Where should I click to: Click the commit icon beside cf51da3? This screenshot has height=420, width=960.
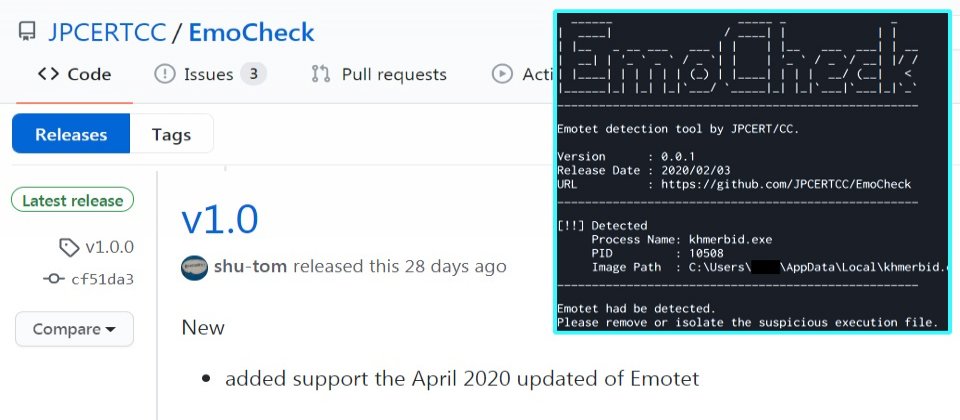tap(54, 279)
